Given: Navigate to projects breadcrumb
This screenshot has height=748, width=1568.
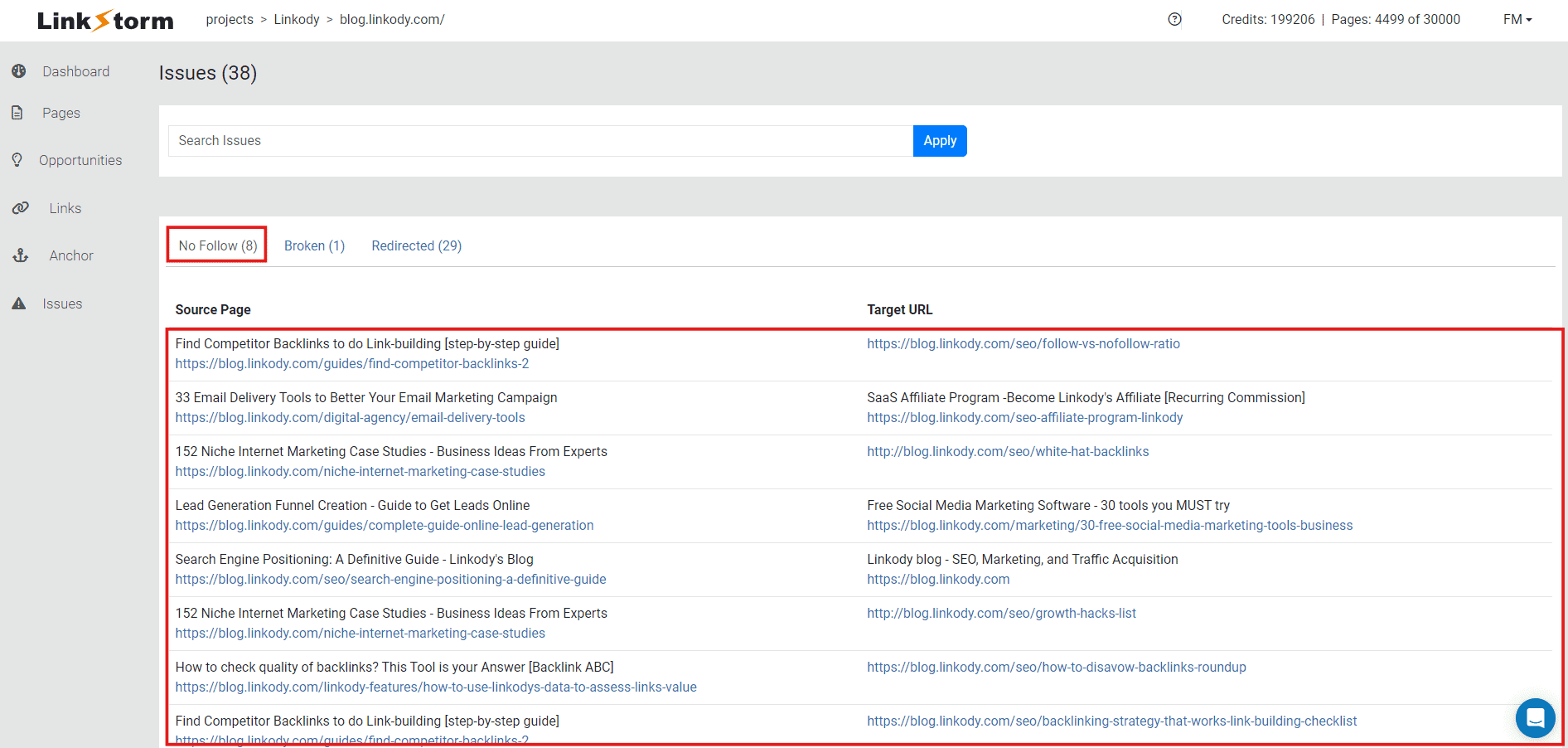Looking at the screenshot, I should click(x=230, y=19).
